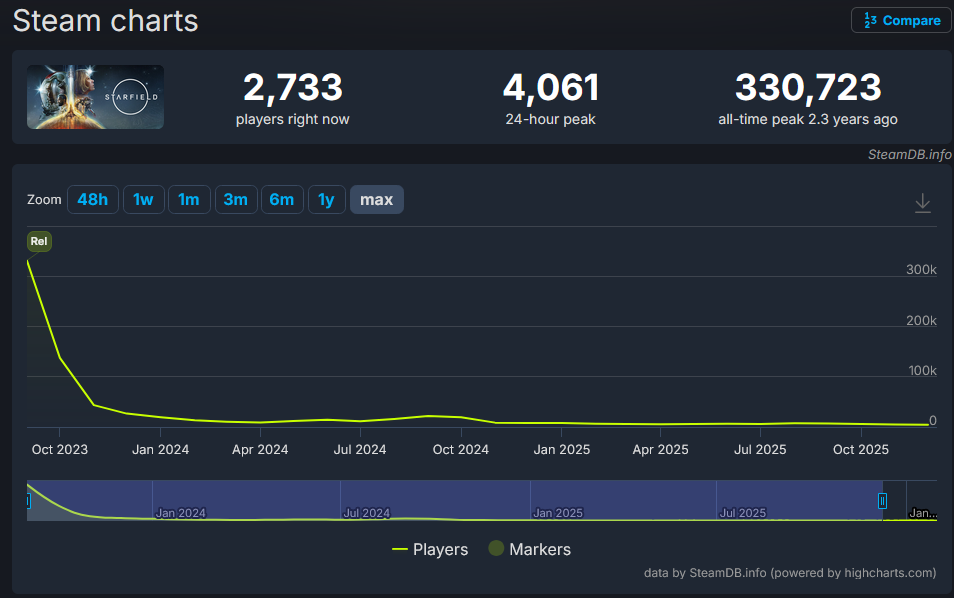Click the Jan 2024 main axis label

(161, 450)
